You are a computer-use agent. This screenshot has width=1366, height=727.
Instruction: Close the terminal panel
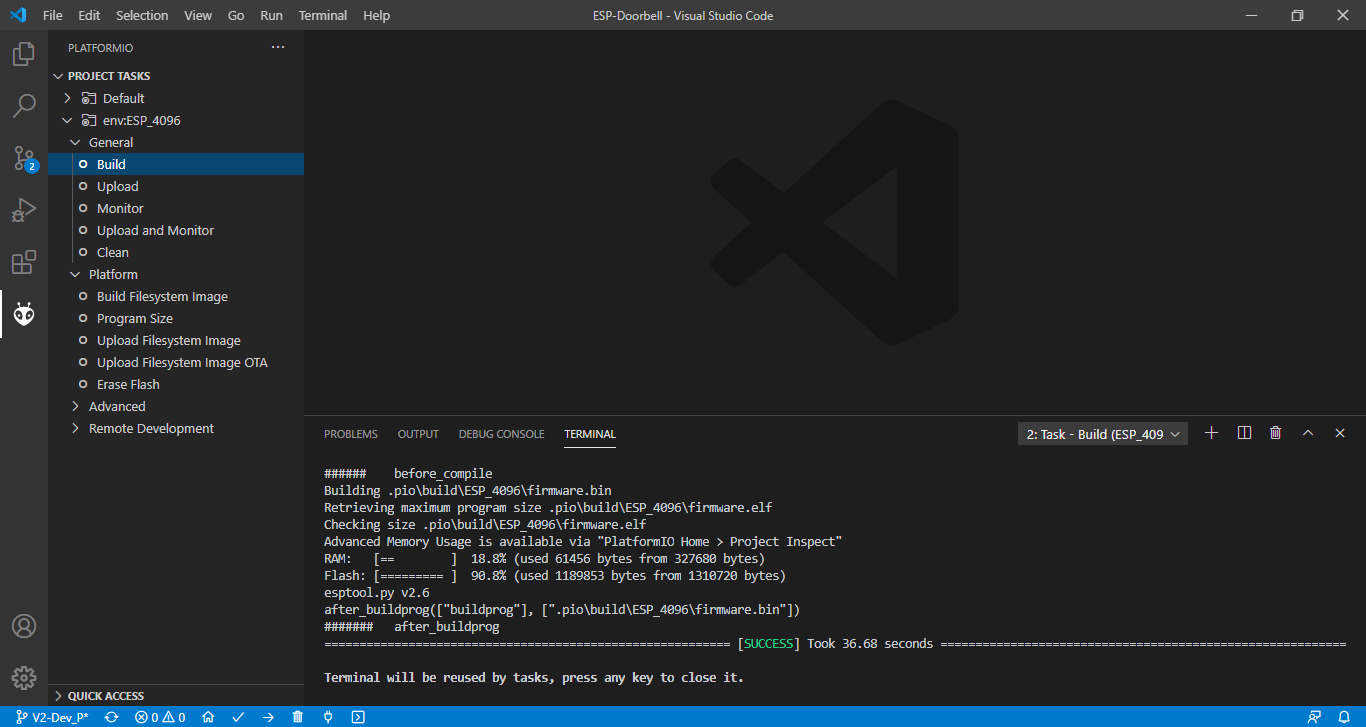[x=1340, y=433]
